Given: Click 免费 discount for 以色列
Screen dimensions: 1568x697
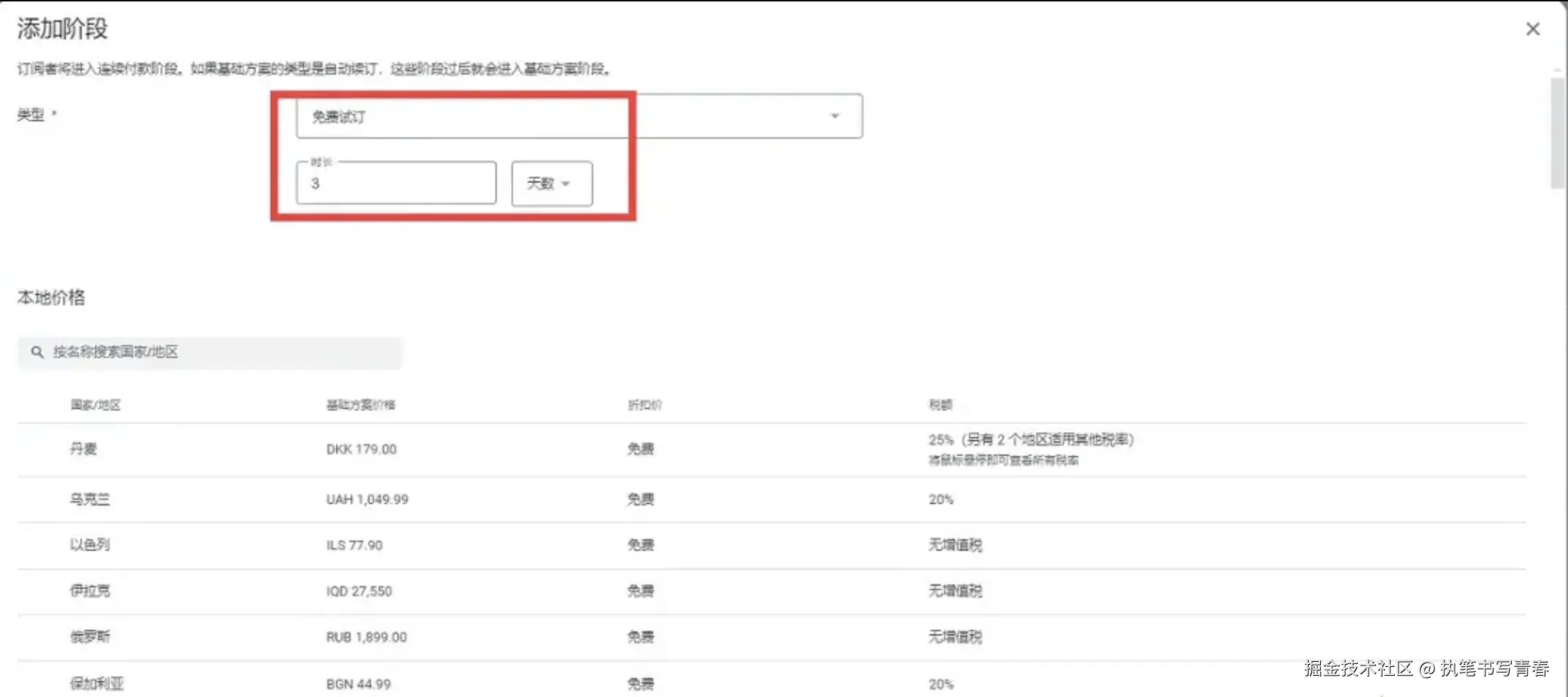Looking at the screenshot, I should [640, 544].
